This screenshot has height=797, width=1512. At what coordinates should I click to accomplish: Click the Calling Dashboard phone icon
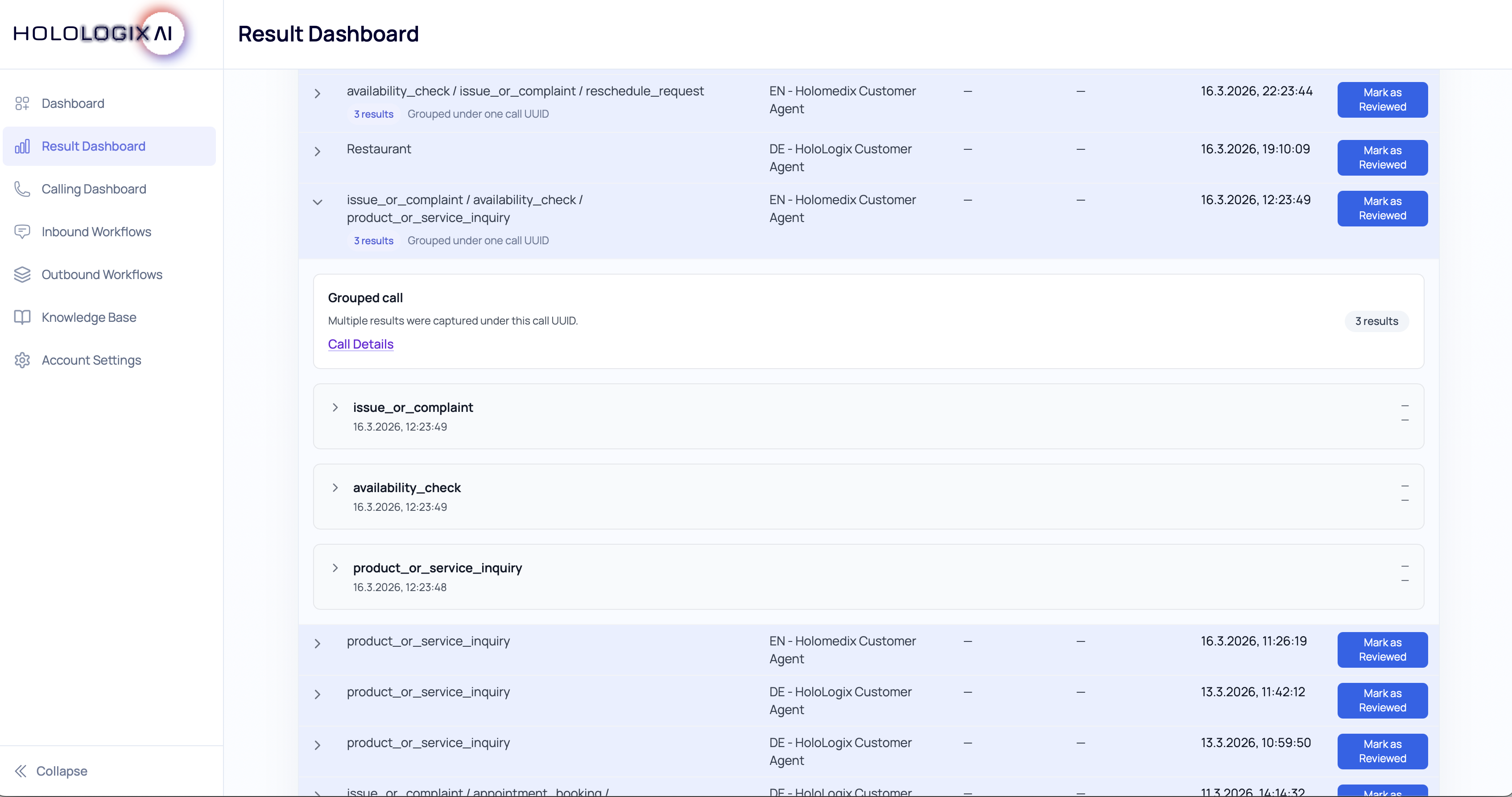tap(22, 189)
